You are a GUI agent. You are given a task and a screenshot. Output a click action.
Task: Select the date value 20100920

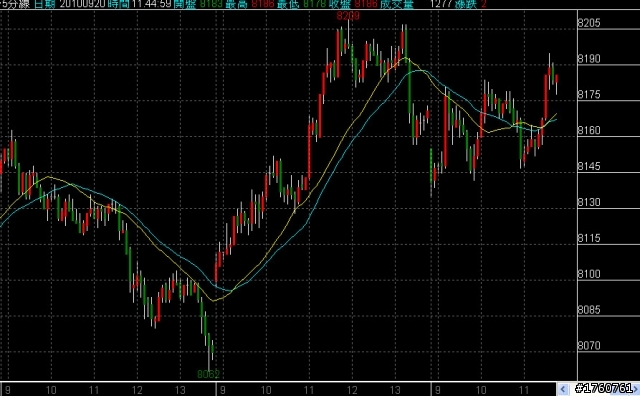[x=82, y=4]
